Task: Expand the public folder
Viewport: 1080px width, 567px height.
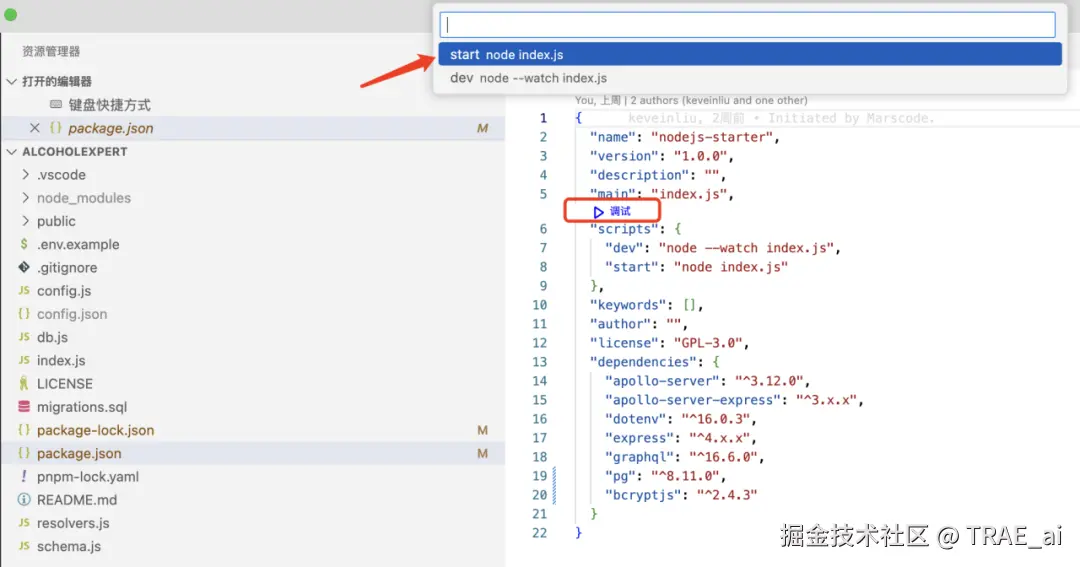Action: pos(25,221)
